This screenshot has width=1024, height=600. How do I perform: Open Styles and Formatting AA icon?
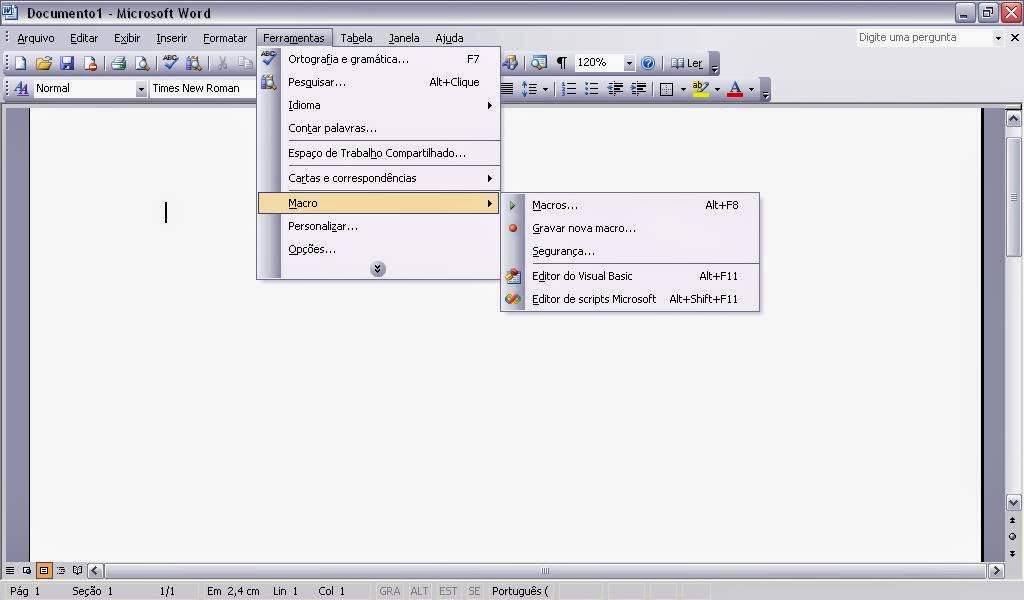point(21,88)
